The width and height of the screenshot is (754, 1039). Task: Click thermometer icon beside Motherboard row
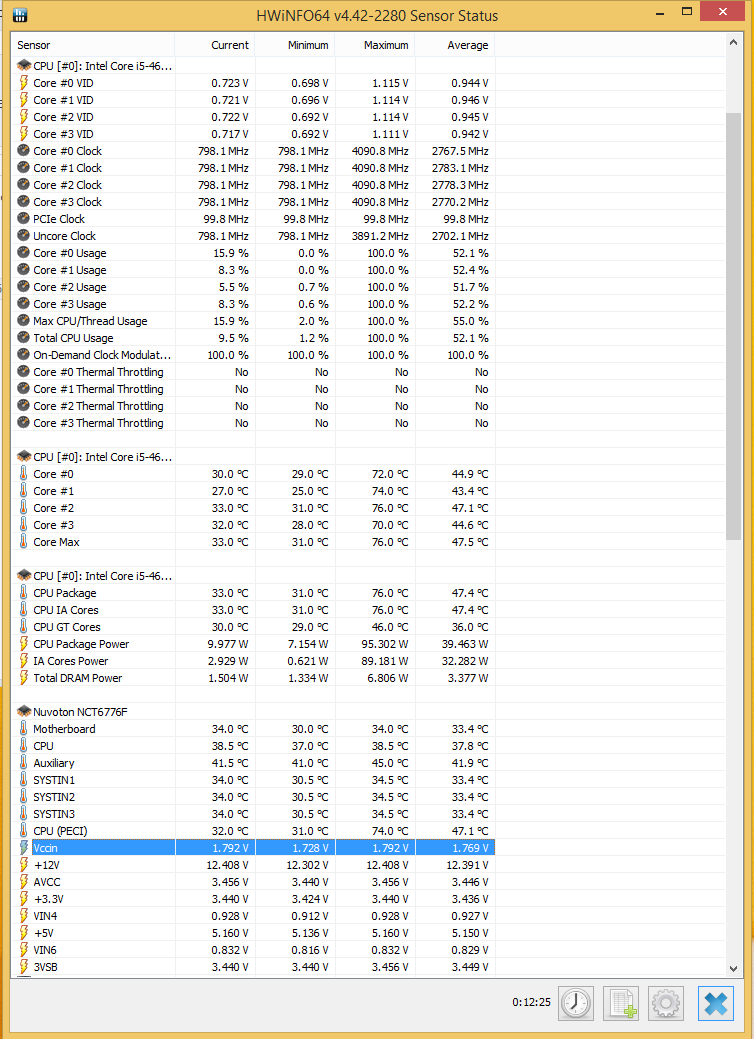(x=23, y=728)
